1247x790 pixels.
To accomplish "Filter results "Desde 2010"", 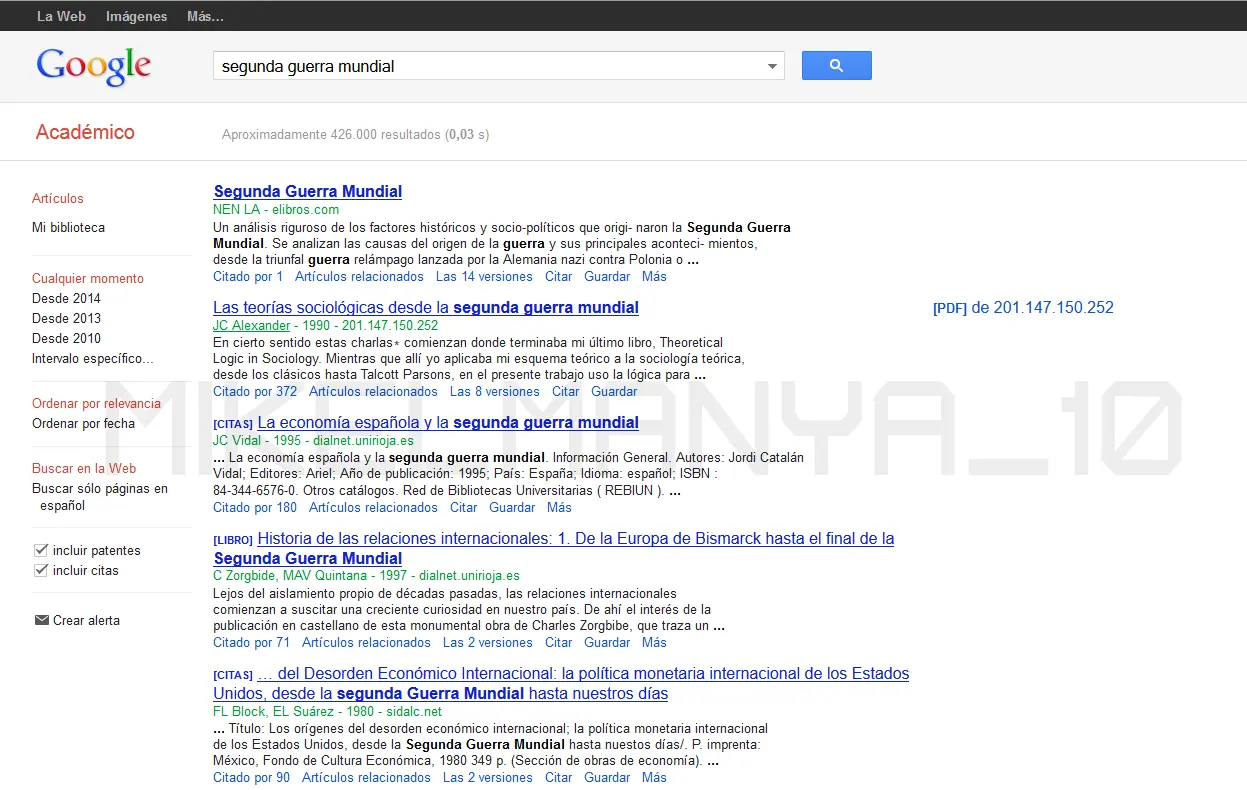I will tap(66, 338).
